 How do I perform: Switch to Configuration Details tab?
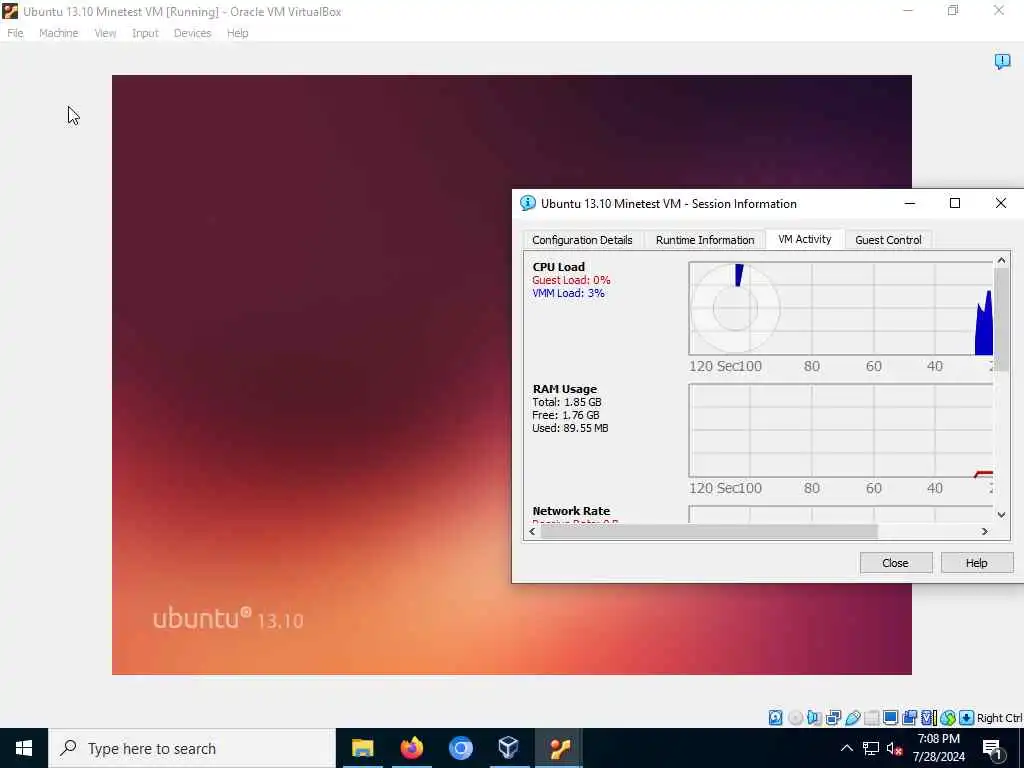click(583, 240)
